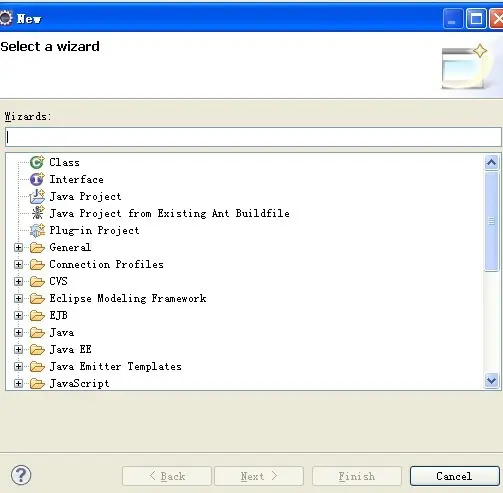Image resolution: width=503 pixels, height=493 pixels.
Task: Select the CVS tree row
Action: tap(58, 281)
